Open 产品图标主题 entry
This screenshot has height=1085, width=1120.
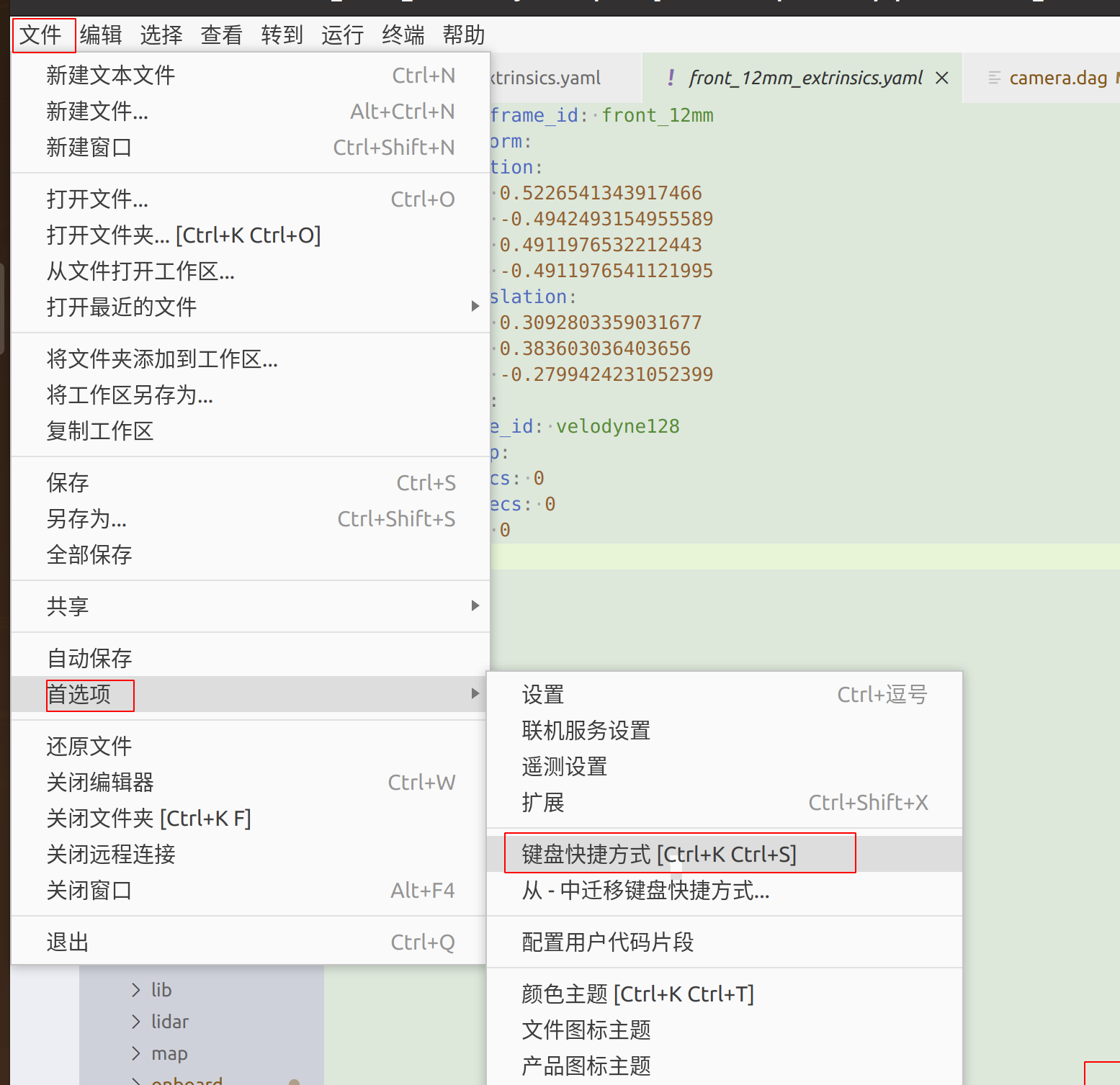[x=725, y=1066]
